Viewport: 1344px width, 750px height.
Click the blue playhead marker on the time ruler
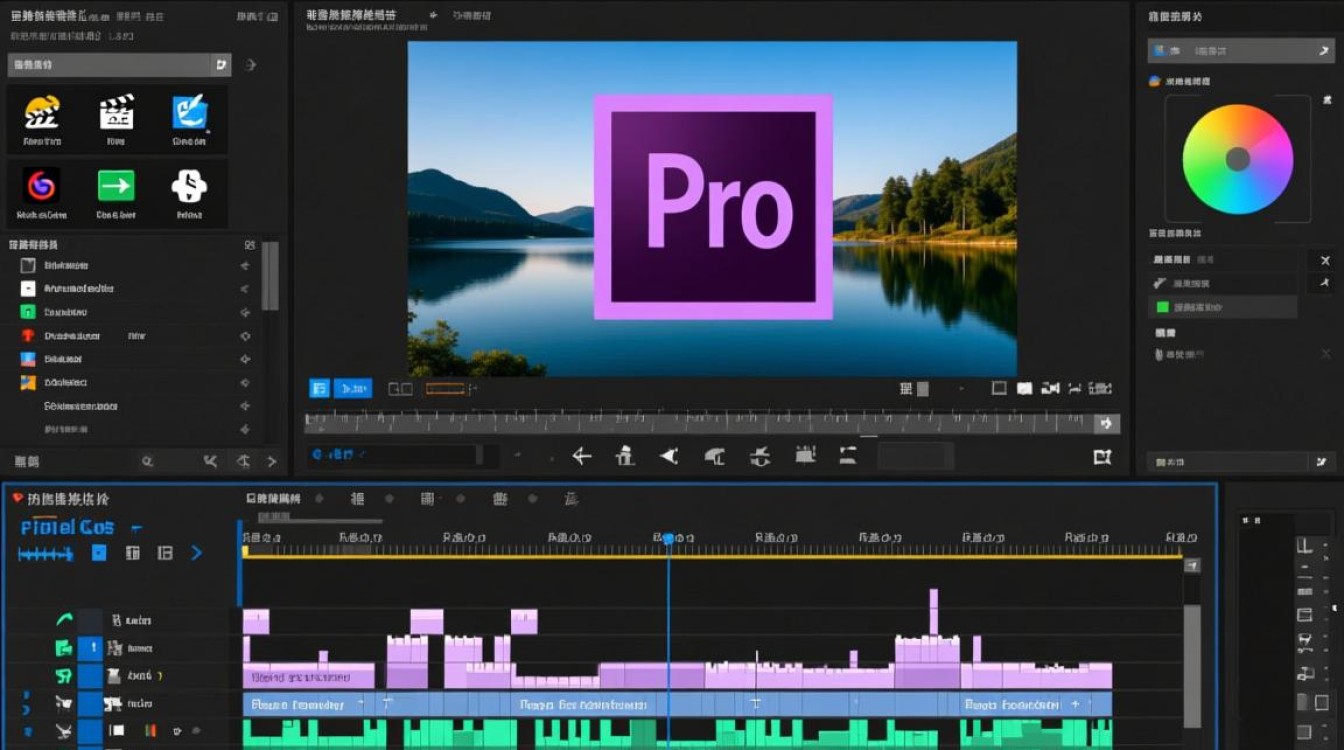[669, 540]
